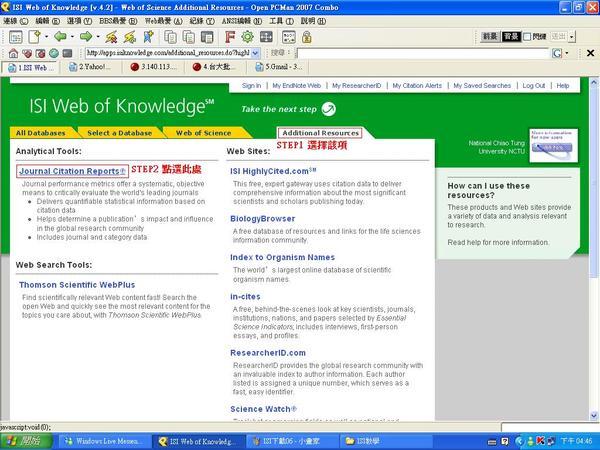The image size is (600, 450).
Task: Click the teal globe icon
Action: (54, 53)
